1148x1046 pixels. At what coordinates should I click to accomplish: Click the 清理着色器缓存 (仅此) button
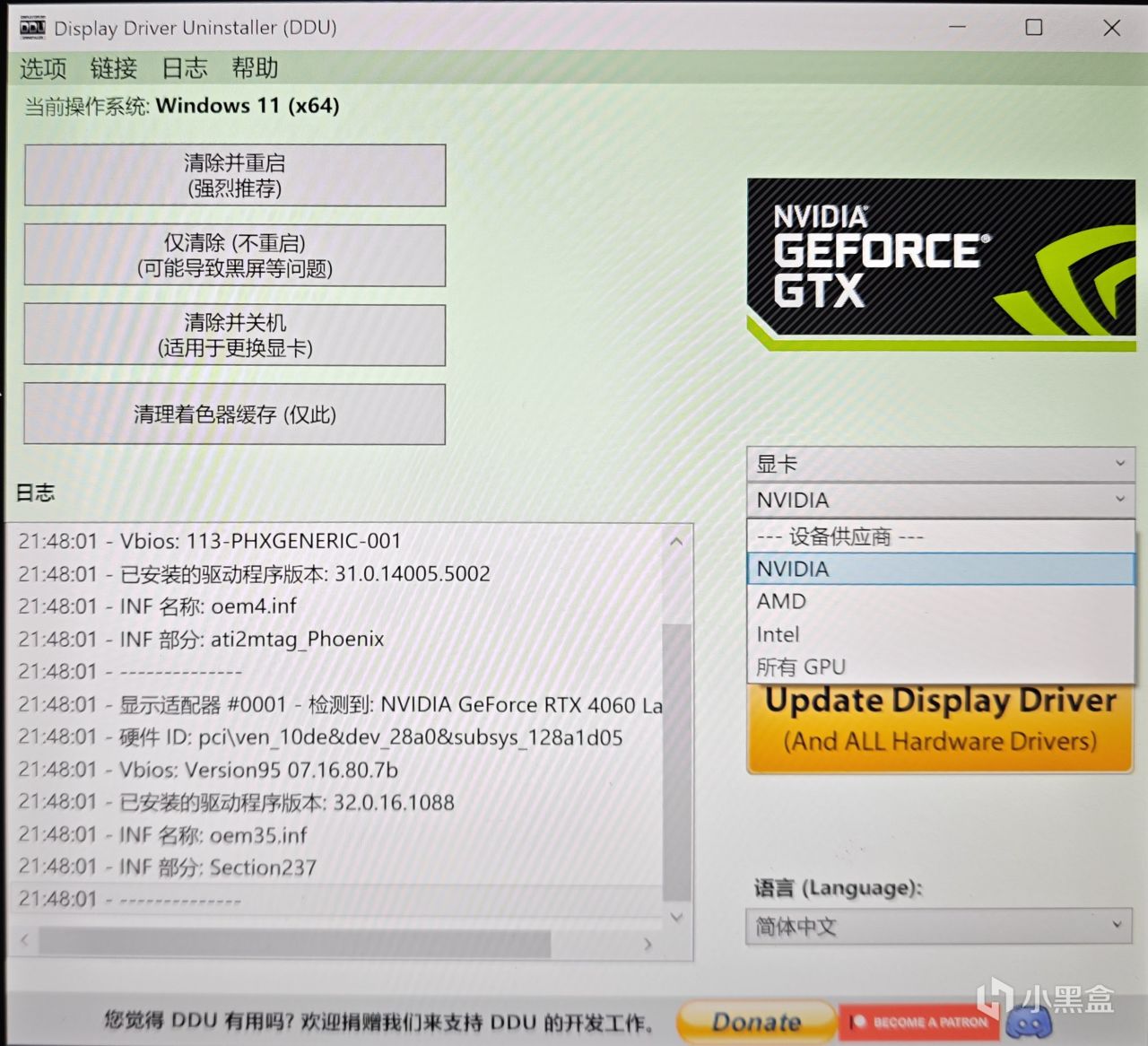tap(235, 414)
